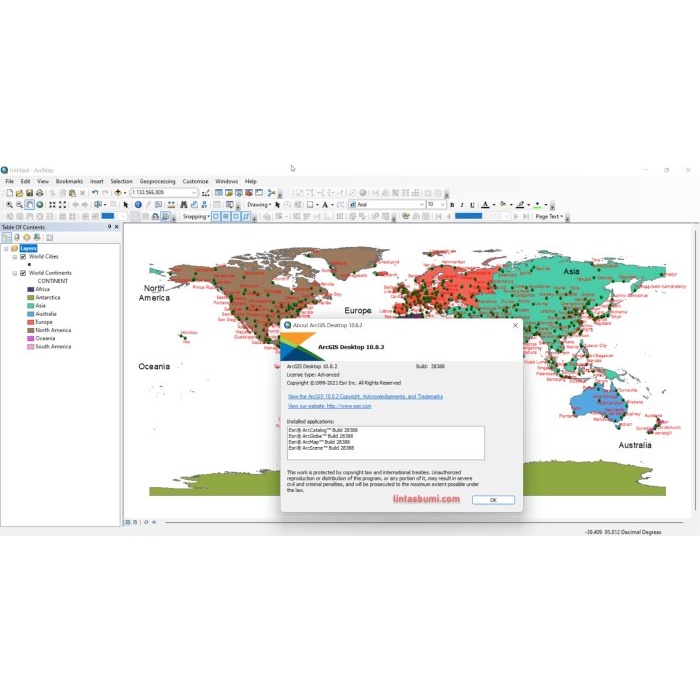Open ArcGIS 10.8.2 Copyright and Trademarks link

pos(365,396)
